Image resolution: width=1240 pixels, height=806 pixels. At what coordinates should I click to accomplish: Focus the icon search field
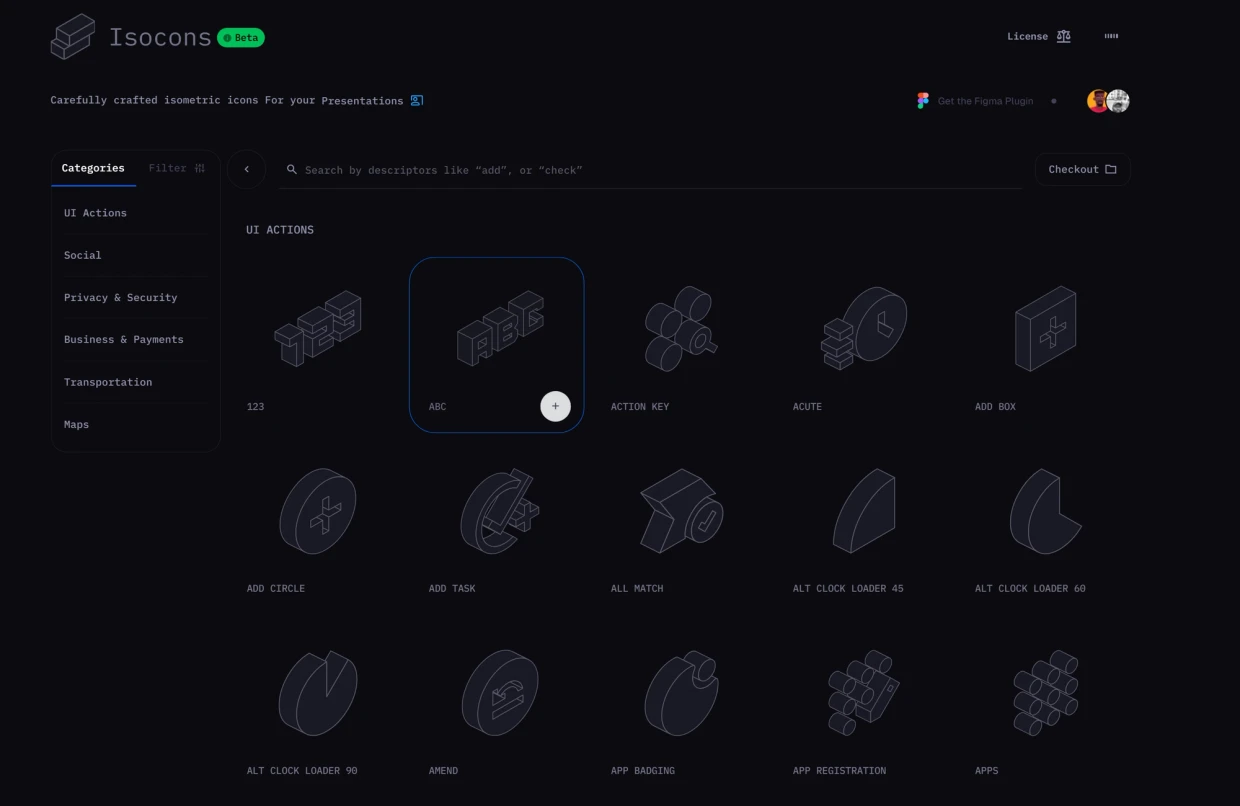[651, 170]
